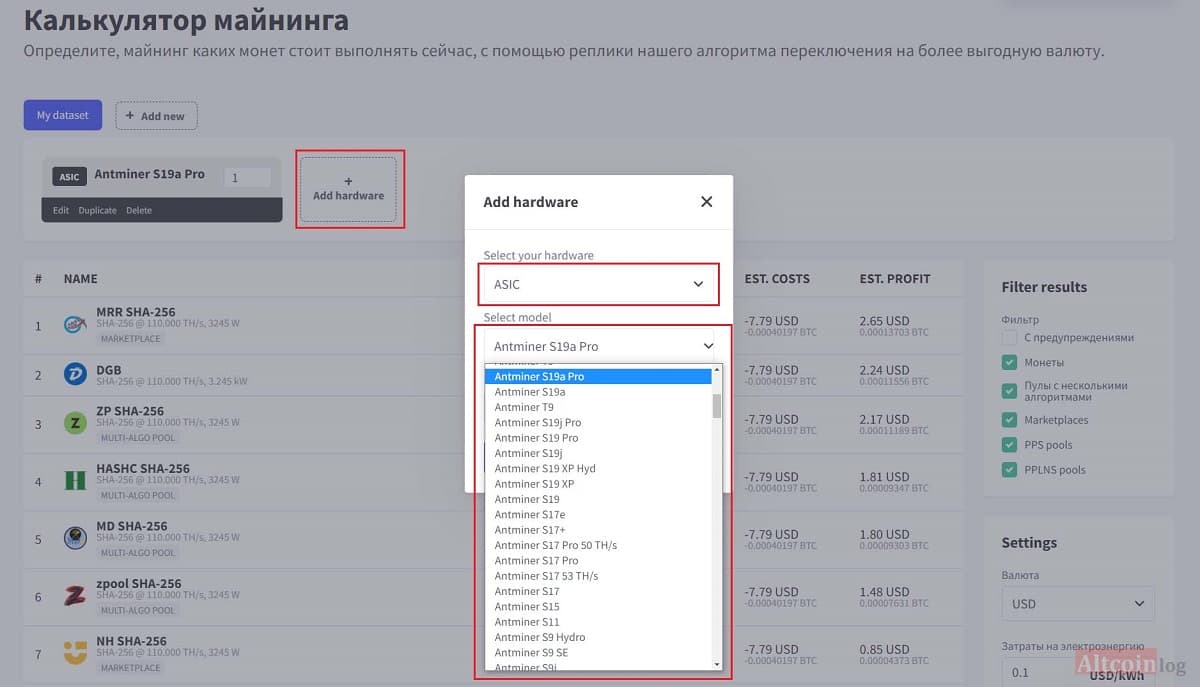Image resolution: width=1200 pixels, height=687 pixels.
Task: Click the electricity cost input field
Action: [x=1040, y=673]
